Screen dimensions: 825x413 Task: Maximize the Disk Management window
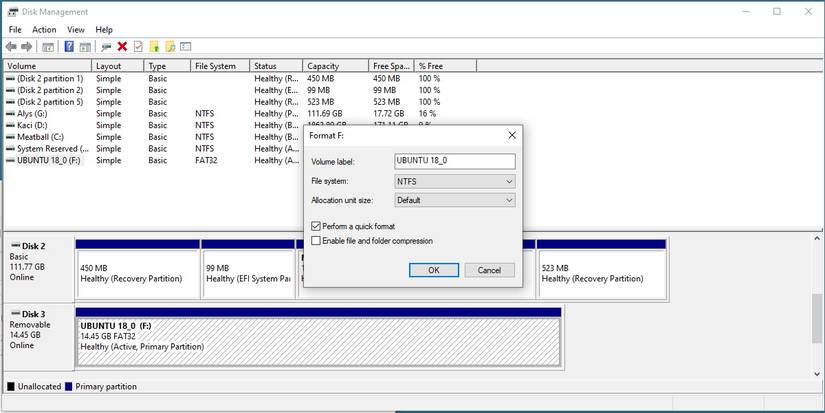(777, 12)
